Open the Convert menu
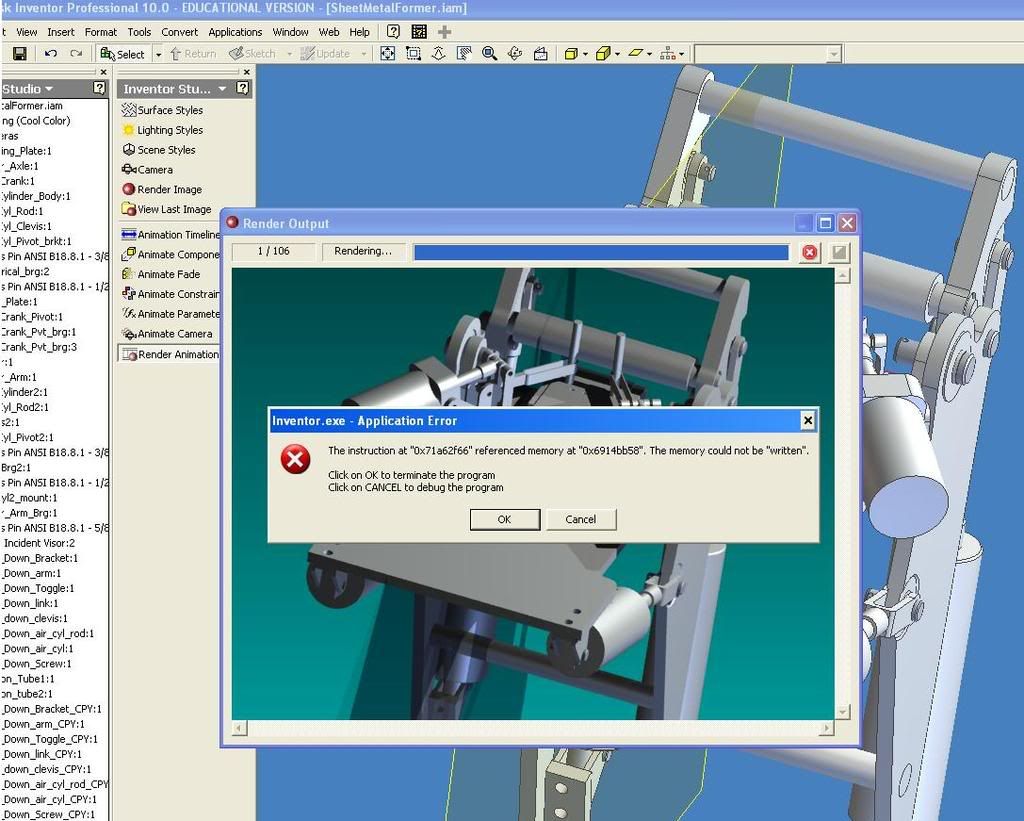1024x821 pixels. [x=179, y=31]
